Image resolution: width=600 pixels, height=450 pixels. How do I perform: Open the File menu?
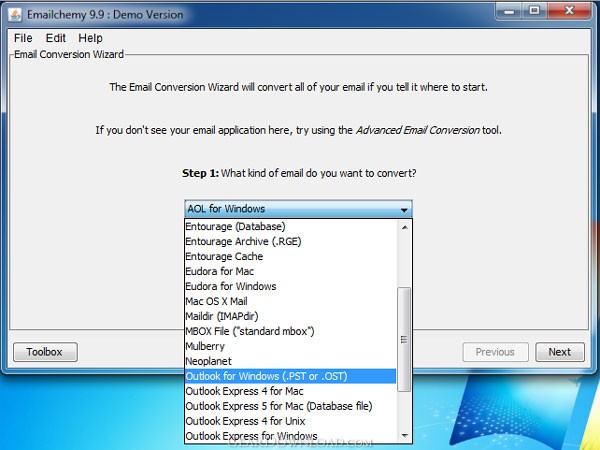23,38
